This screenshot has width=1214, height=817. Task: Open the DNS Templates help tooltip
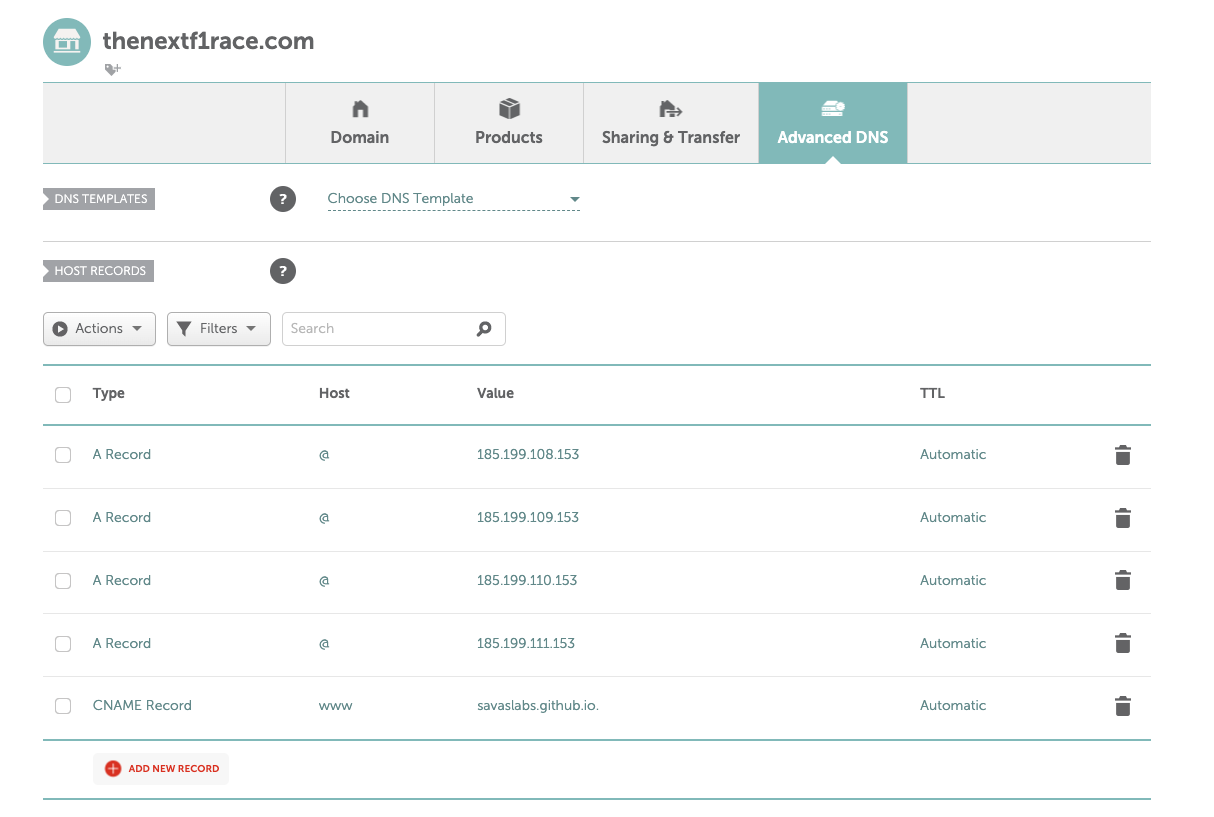[283, 199]
